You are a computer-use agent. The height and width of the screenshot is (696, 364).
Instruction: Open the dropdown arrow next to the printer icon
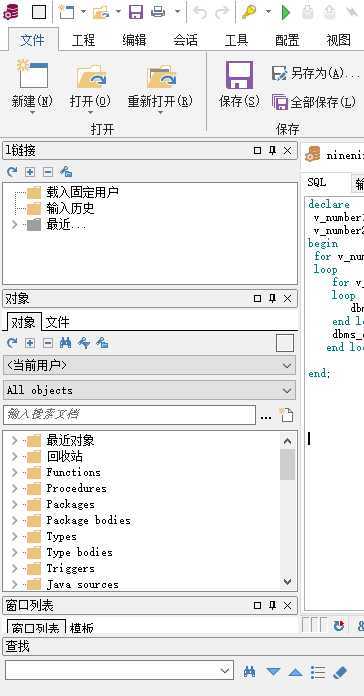(177, 12)
